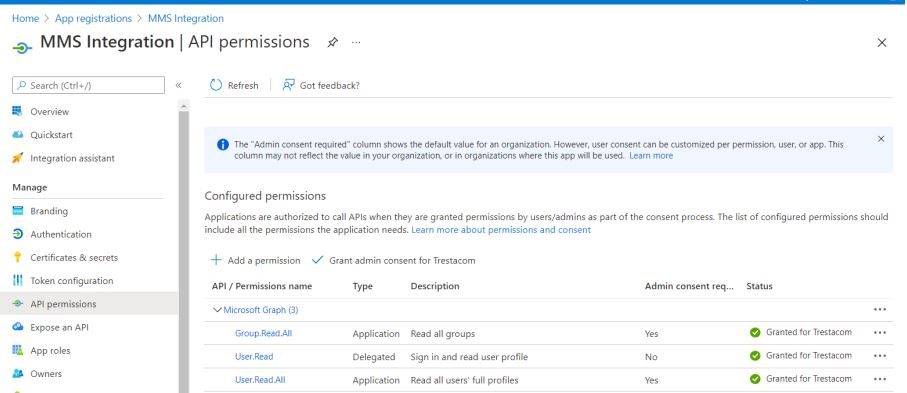Click the Search (Ctrl+/) input field
The height and width of the screenshot is (393, 907).
(89, 85)
